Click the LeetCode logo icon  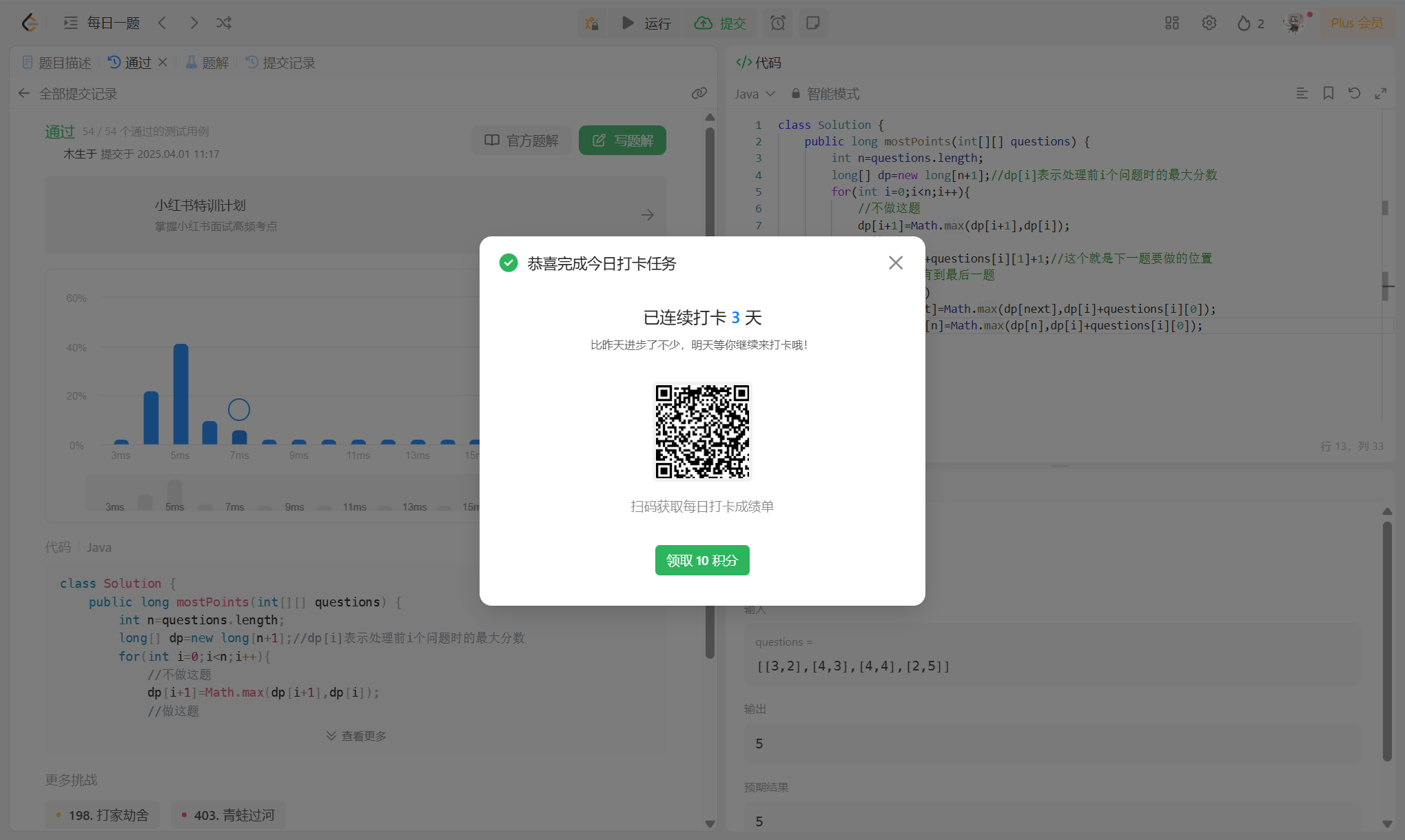29,23
